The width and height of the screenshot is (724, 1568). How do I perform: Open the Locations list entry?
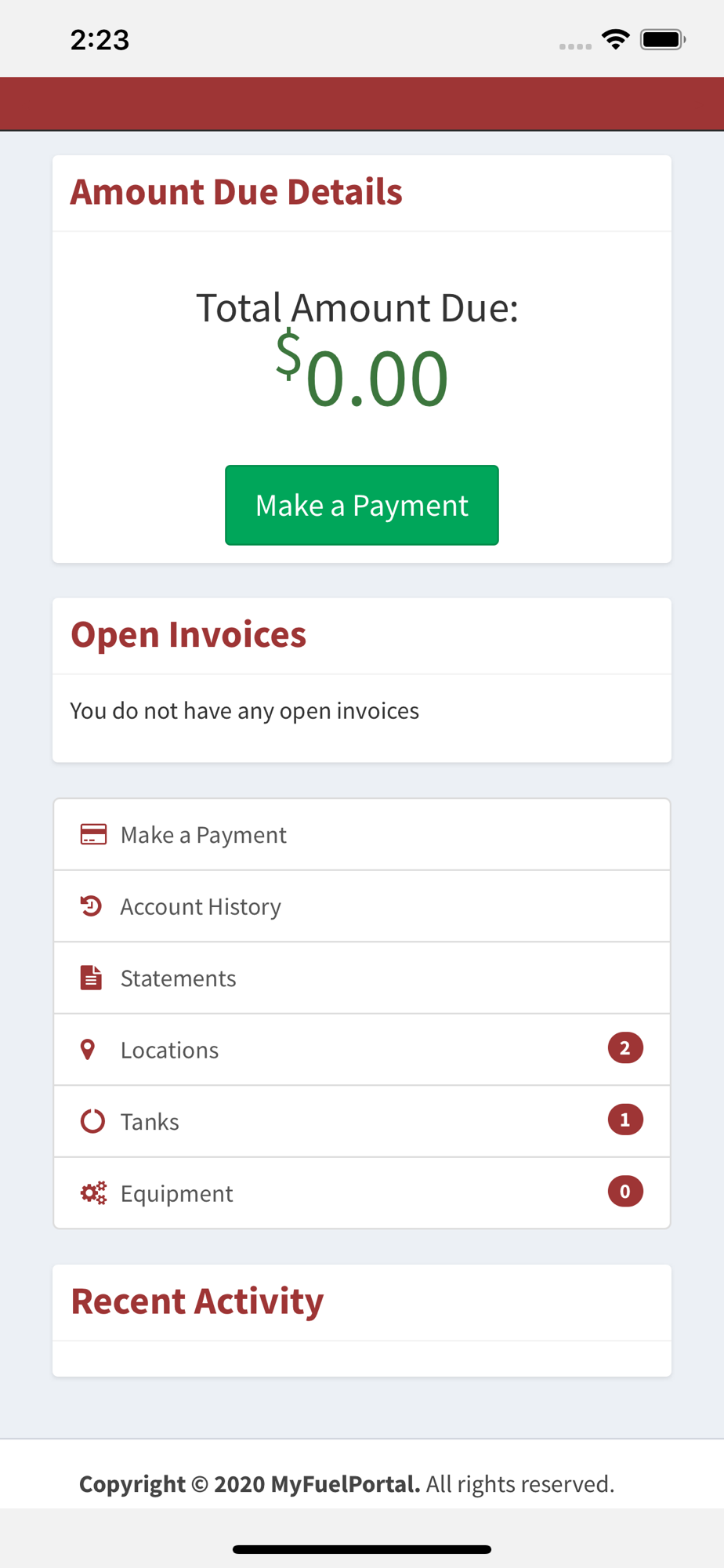(362, 1050)
